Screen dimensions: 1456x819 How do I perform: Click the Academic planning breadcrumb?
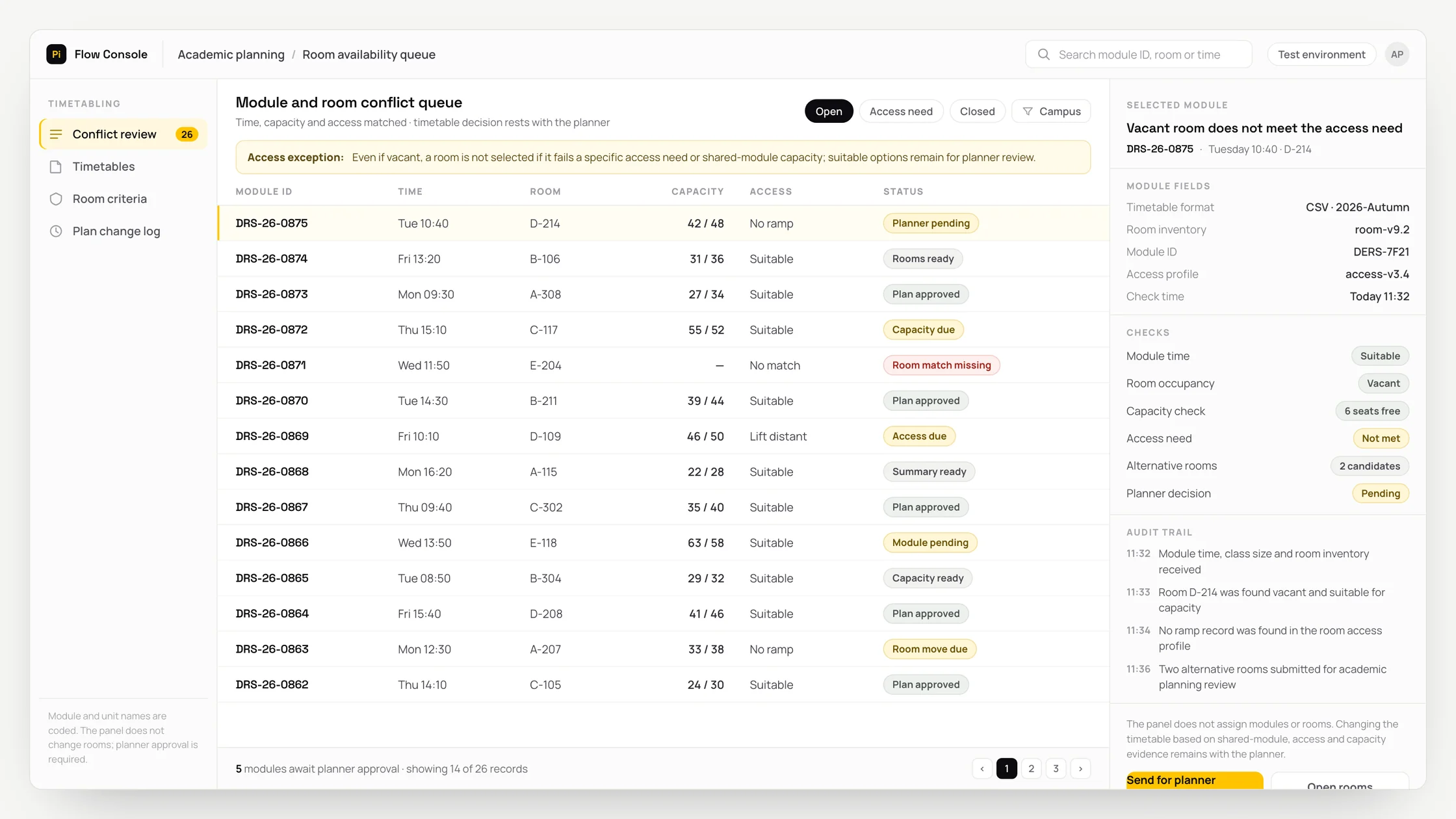[231, 55]
